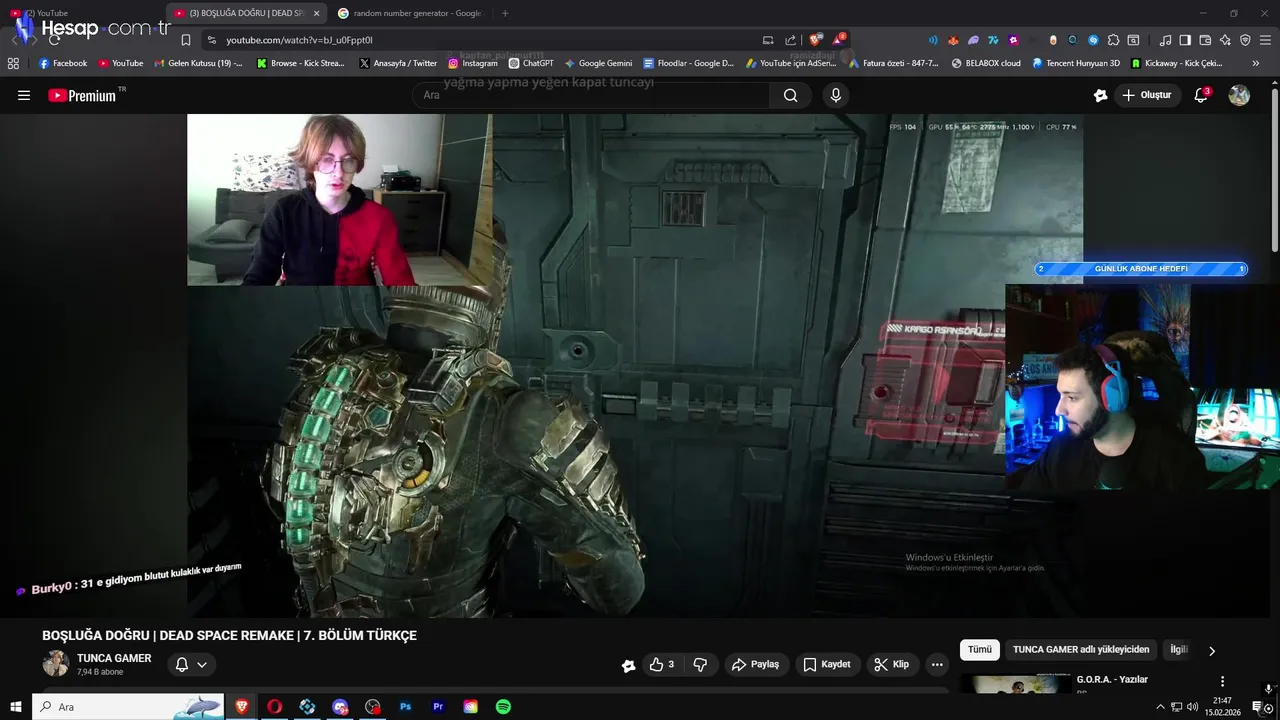Open Google Gemini bookmark
The width and height of the screenshot is (1280, 720).
pyautogui.click(x=598, y=63)
